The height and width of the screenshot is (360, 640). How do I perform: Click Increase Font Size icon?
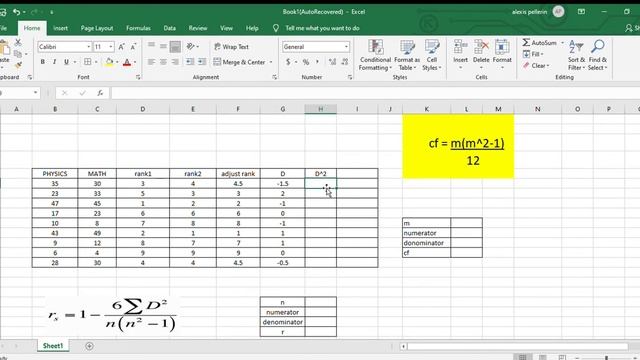[x=121, y=47]
